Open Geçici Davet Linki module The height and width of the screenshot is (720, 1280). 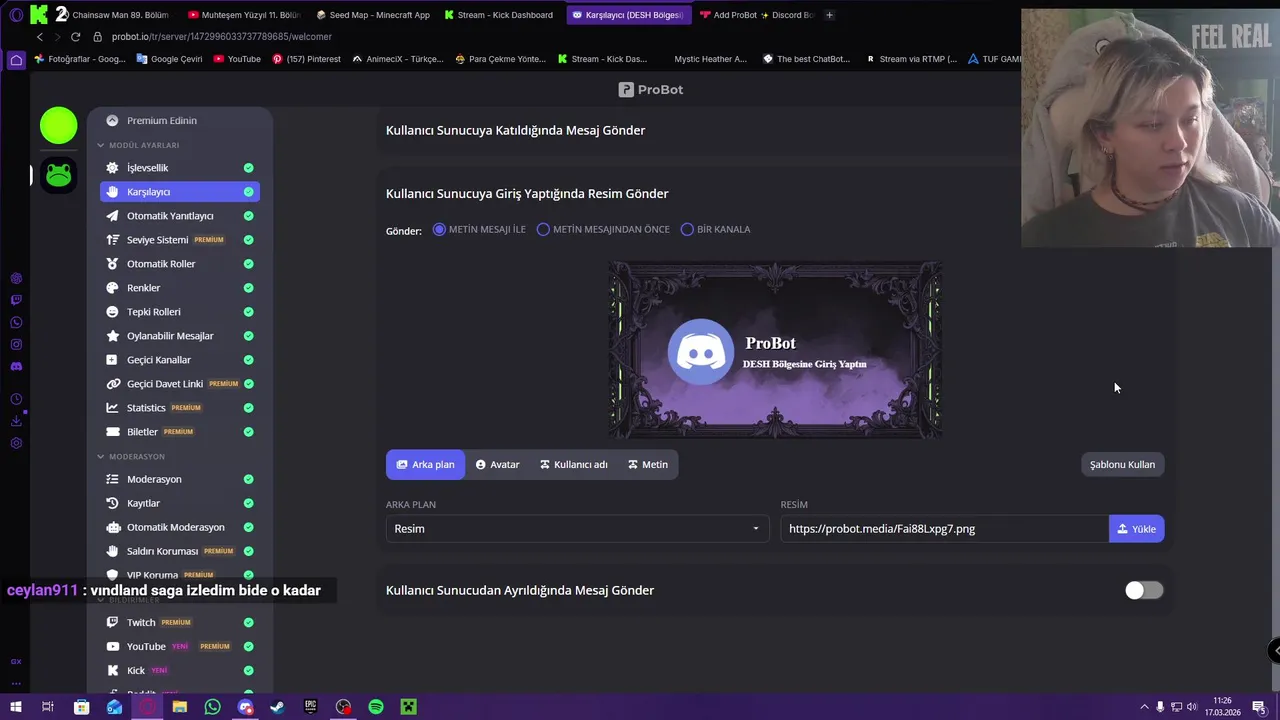click(179, 384)
